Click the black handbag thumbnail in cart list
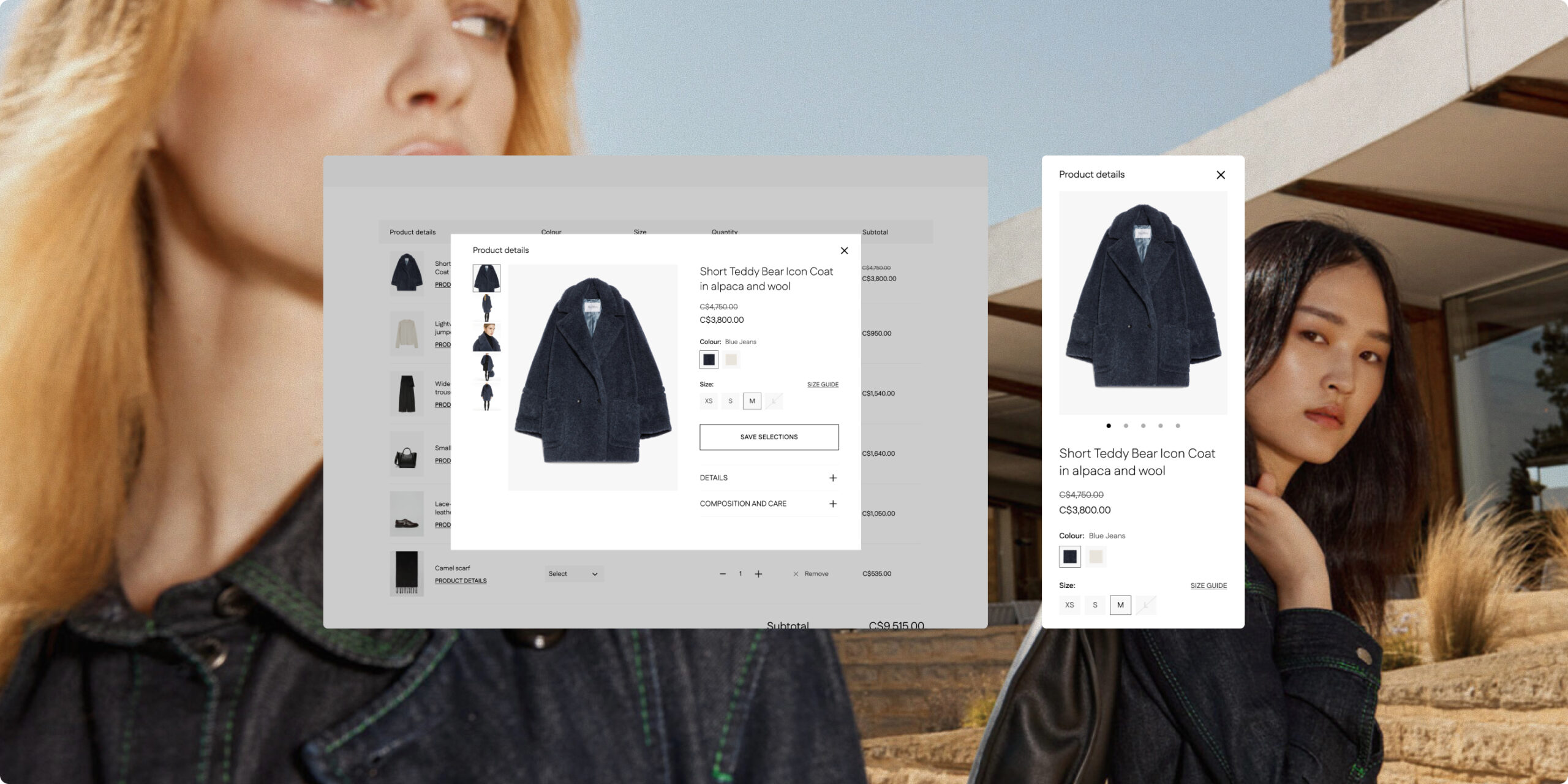The width and height of the screenshot is (1568, 784). [407, 454]
